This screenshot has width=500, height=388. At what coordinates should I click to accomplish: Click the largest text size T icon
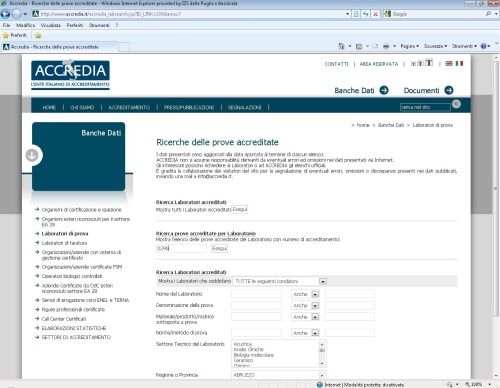(x=429, y=63)
